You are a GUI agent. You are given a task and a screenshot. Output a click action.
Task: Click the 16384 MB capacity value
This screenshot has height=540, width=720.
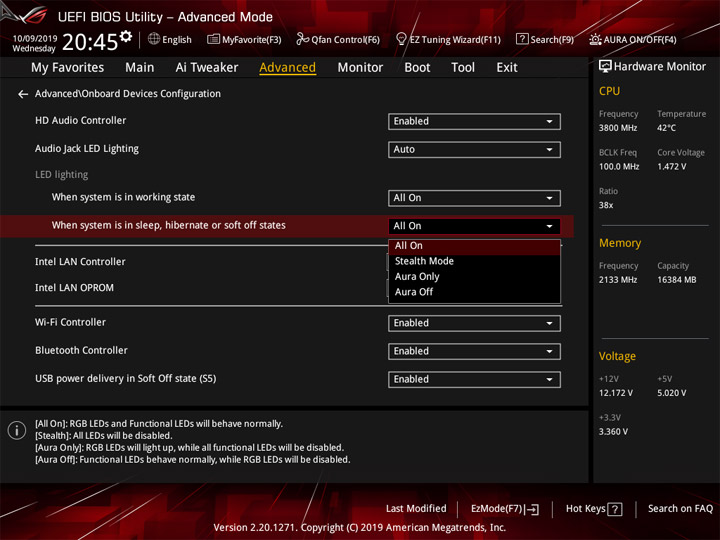tap(676, 280)
